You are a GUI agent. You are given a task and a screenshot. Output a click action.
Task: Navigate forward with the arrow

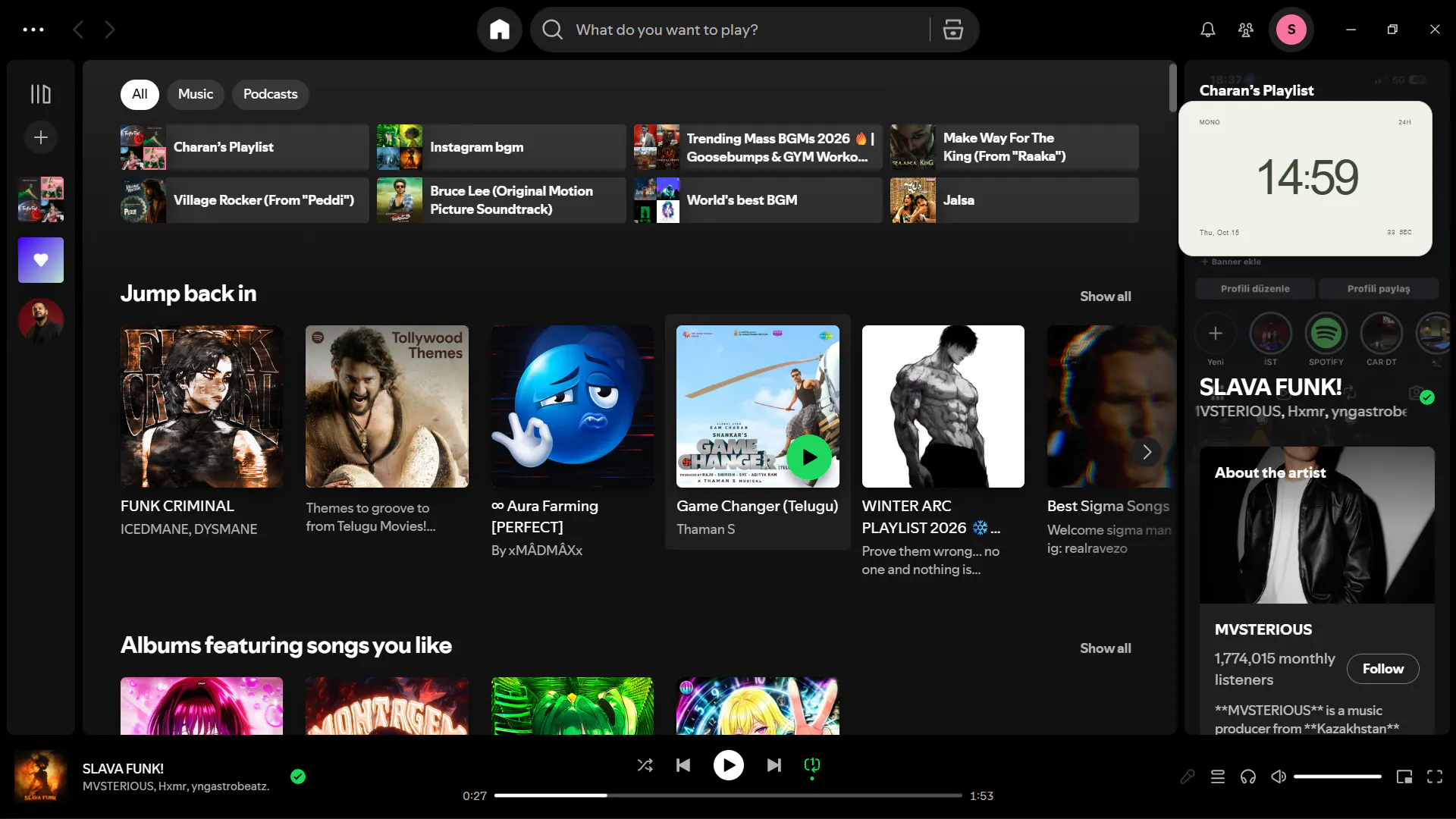tap(111, 30)
